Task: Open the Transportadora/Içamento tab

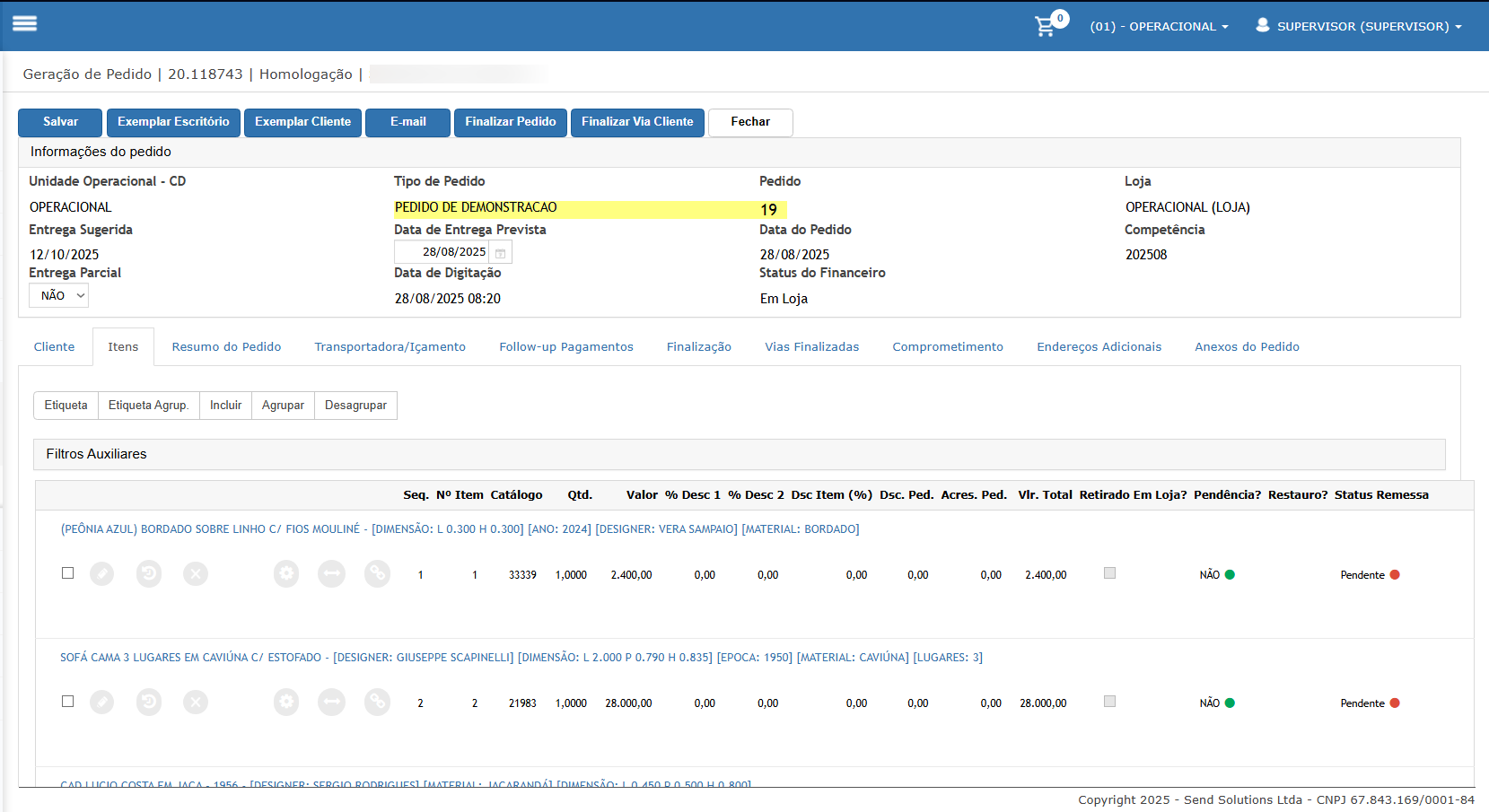Action: tap(390, 347)
